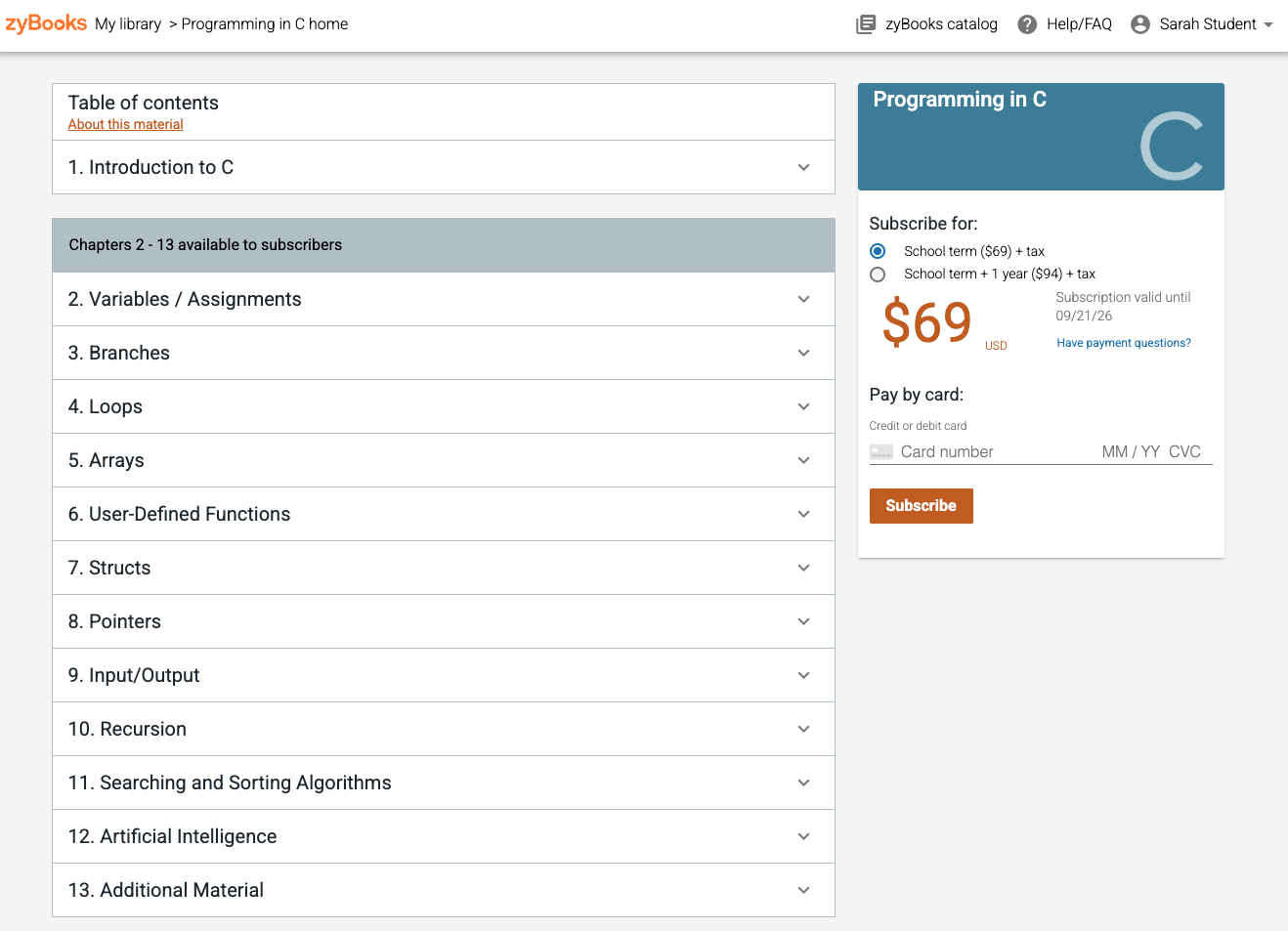Open chapter 6. User-Defined Functions title
The image size is (1288, 931).
tap(180, 514)
